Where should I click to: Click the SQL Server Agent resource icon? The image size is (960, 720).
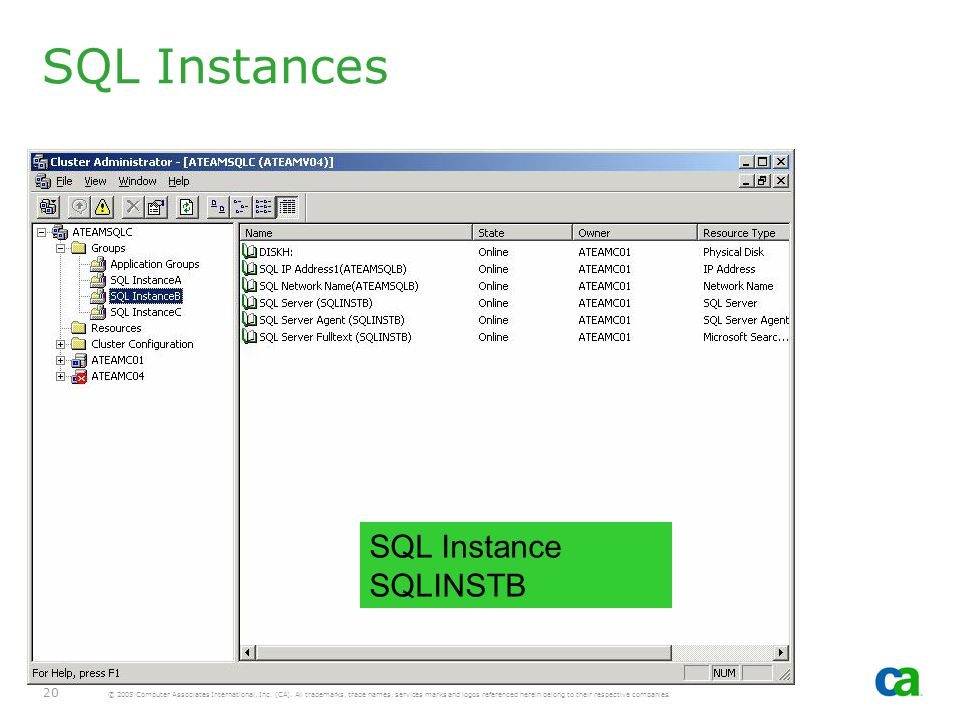point(249,320)
